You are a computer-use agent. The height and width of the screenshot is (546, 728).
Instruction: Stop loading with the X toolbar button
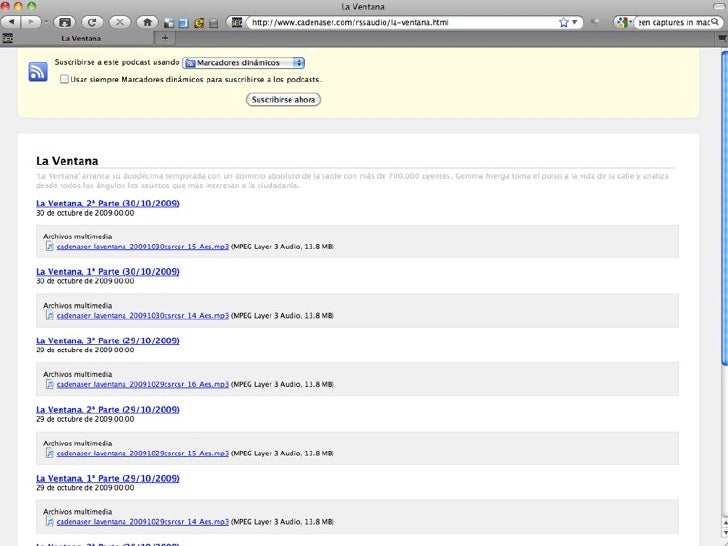120,22
